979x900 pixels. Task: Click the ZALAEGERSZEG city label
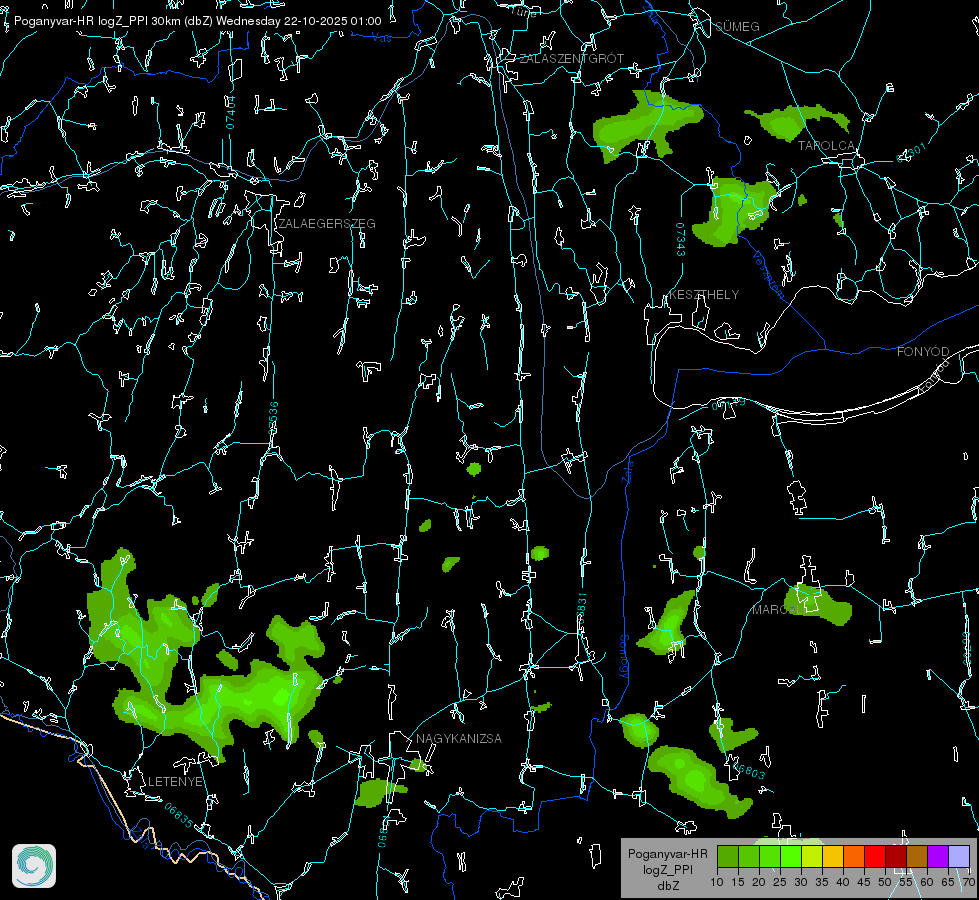click(327, 224)
